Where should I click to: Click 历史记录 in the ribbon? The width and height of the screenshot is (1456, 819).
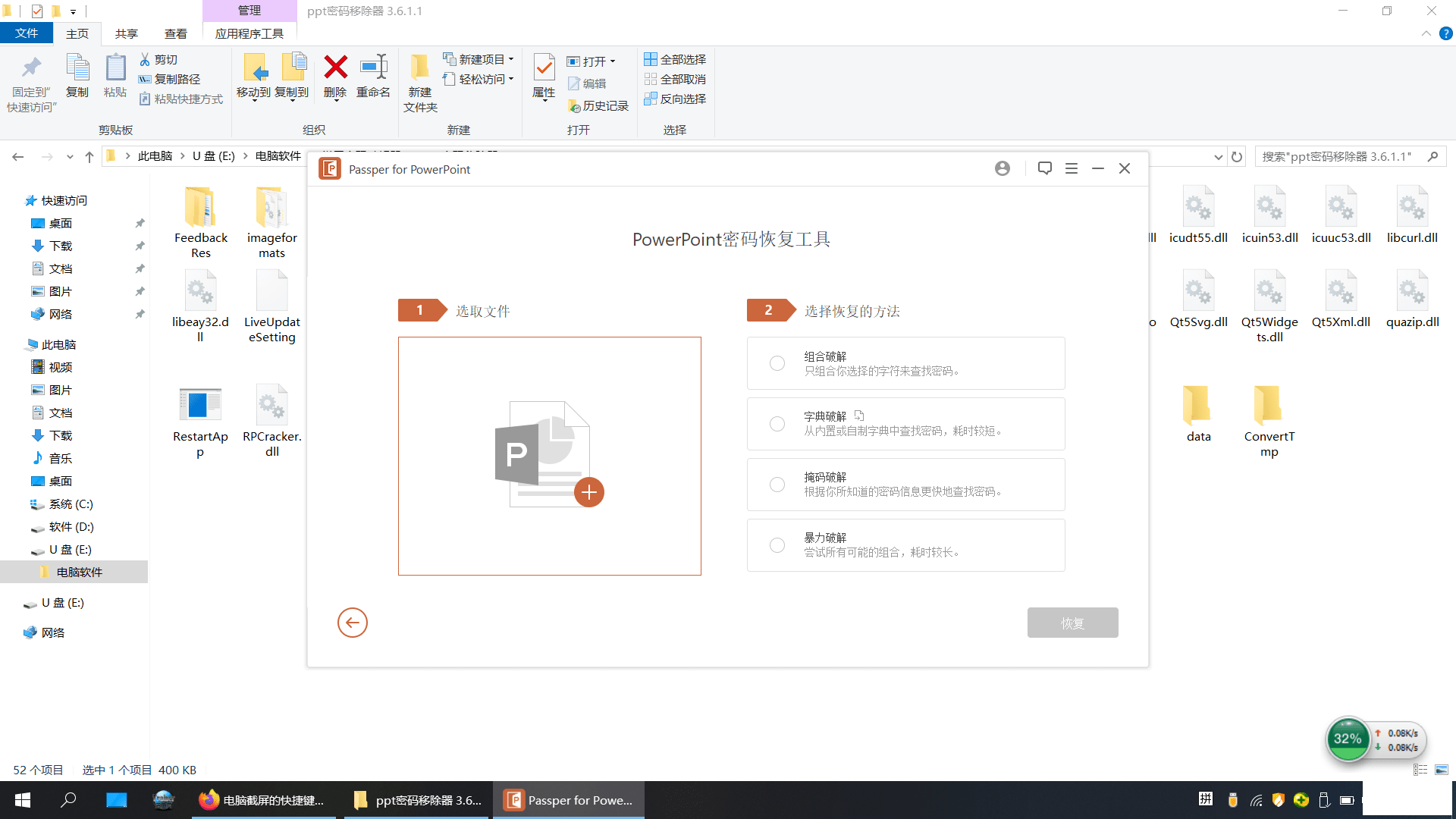coord(598,106)
